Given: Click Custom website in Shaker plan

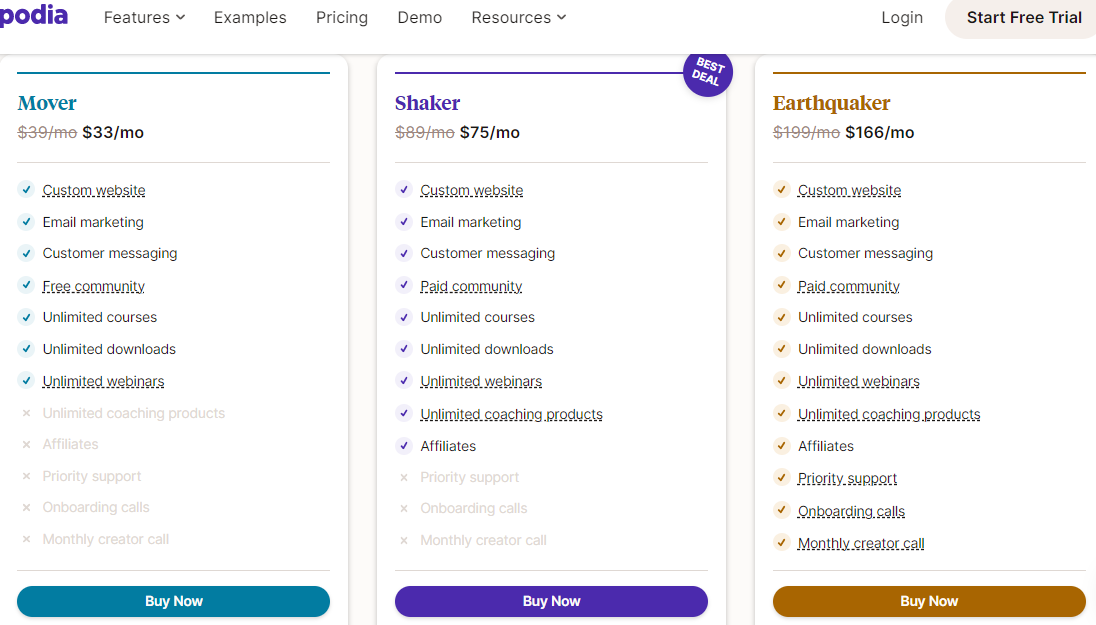Looking at the screenshot, I should (472, 190).
